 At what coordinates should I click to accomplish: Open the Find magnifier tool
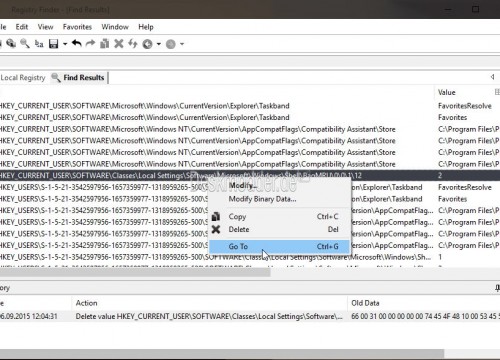pos(25,44)
